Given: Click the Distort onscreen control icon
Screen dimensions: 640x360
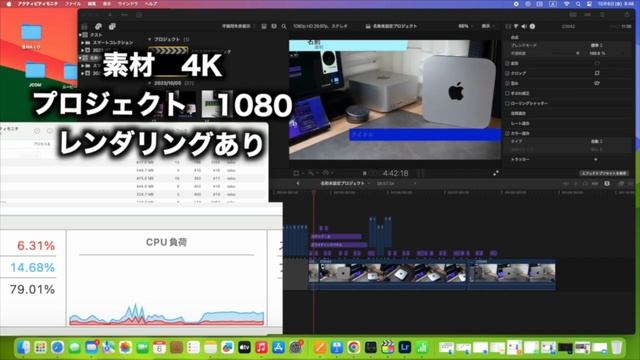Looking at the screenshot, I should 597,83.
